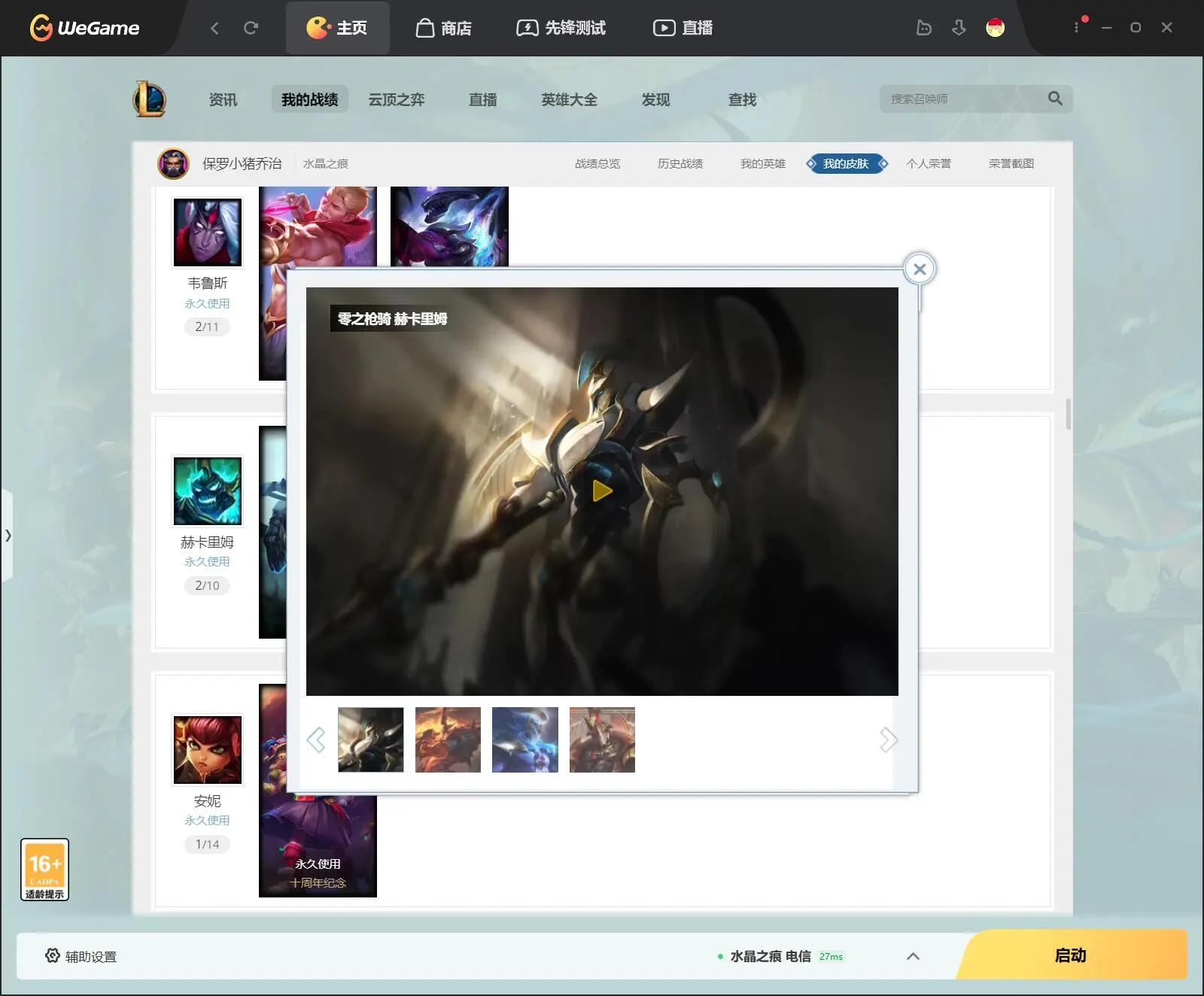Switch to 个人荣誉 tab
Viewport: 1204px width, 996px height.
point(929,163)
